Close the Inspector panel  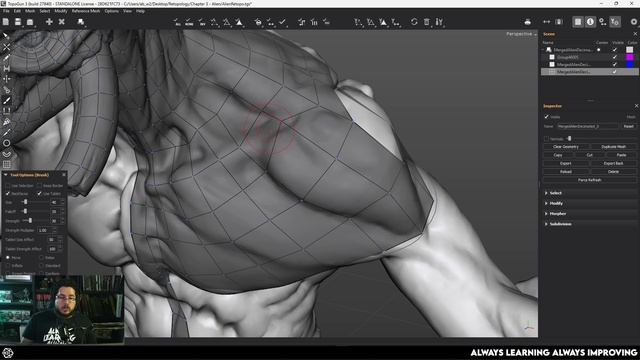(x=636, y=106)
